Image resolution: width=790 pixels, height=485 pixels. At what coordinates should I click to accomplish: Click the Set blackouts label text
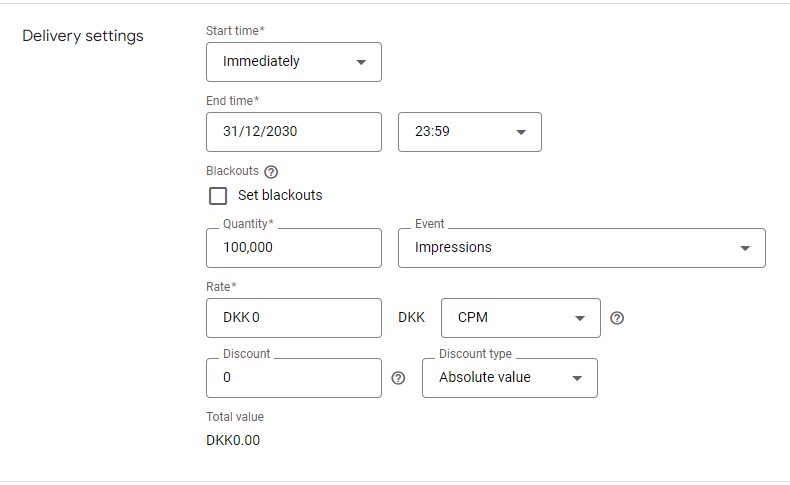point(280,195)
